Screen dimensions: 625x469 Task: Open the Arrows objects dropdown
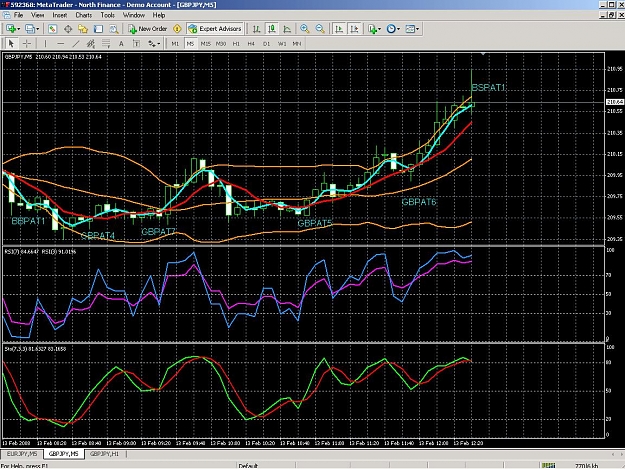tap(154, 43)
